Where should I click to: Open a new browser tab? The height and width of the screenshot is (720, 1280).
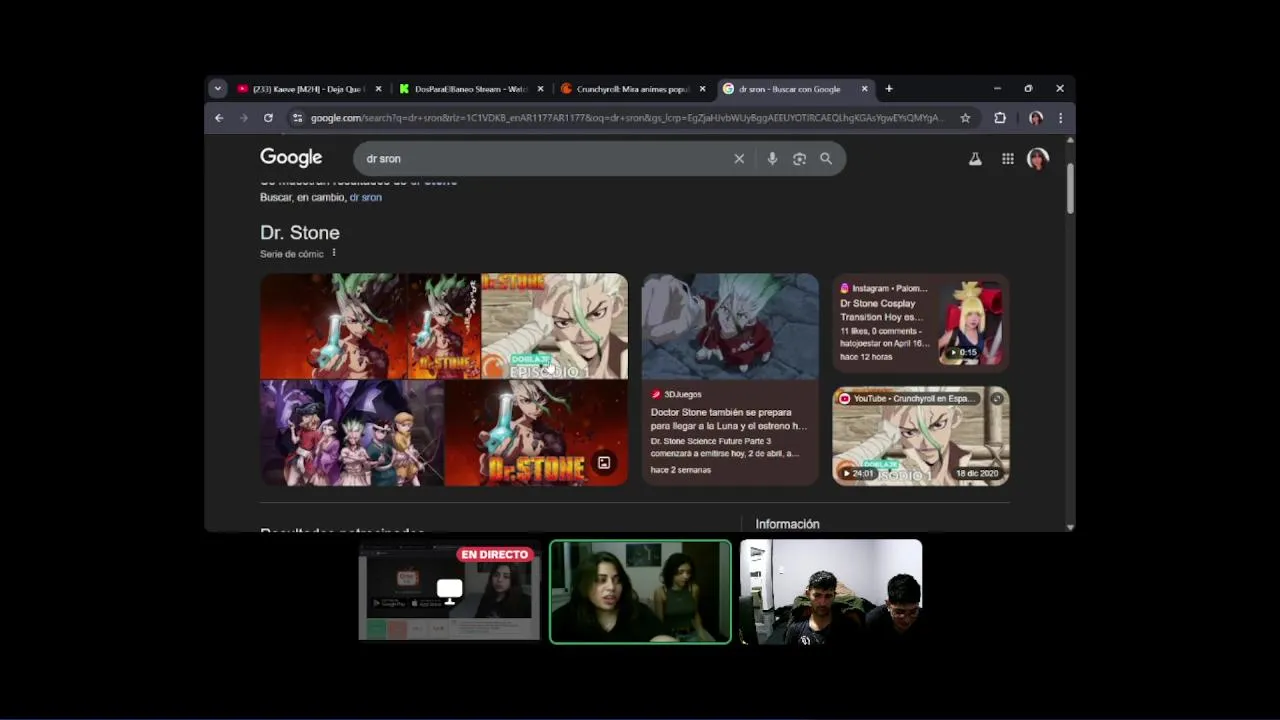[x=889, y=89]
